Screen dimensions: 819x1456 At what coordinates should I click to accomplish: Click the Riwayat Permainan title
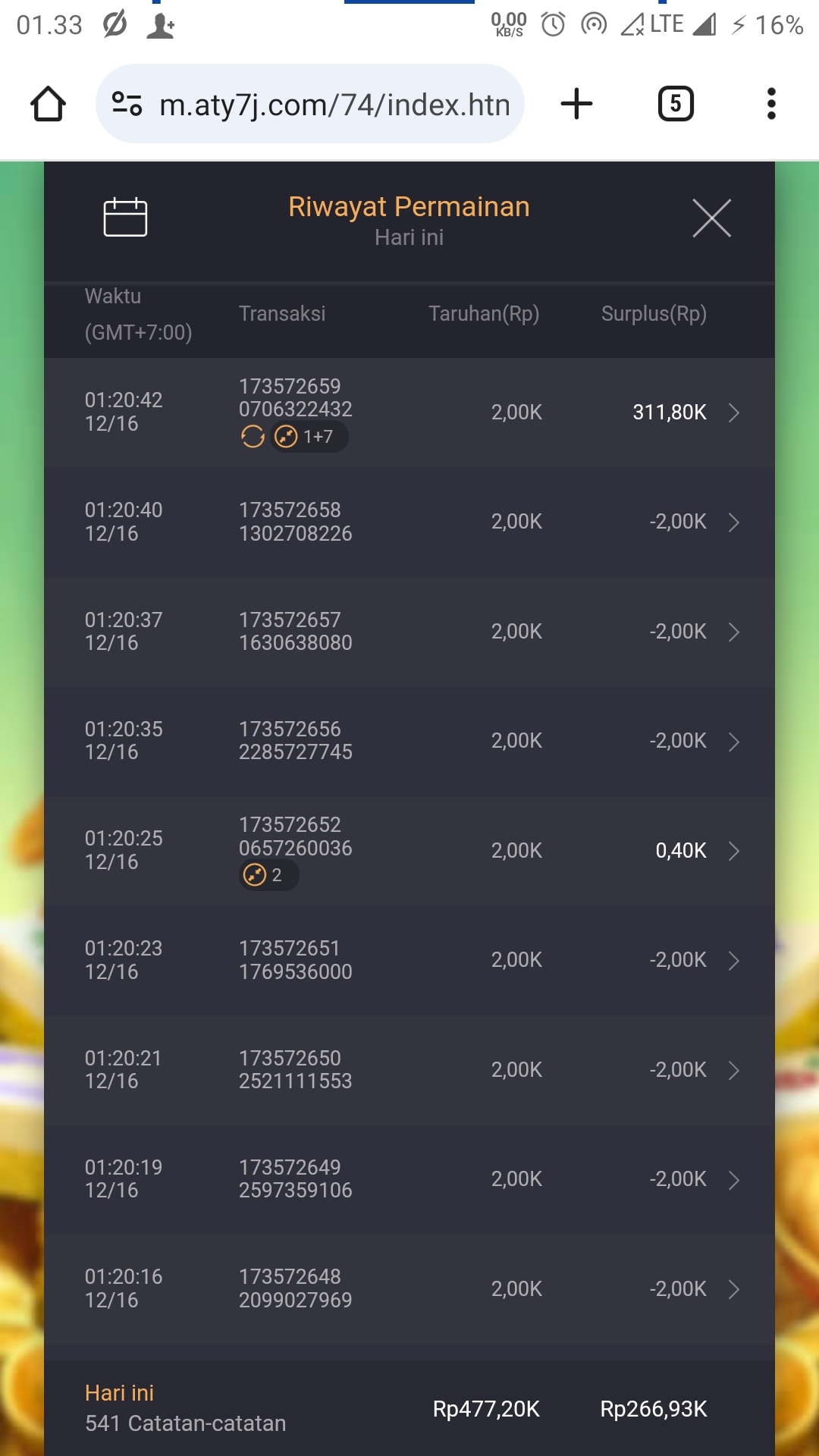[x=409, y=207]
